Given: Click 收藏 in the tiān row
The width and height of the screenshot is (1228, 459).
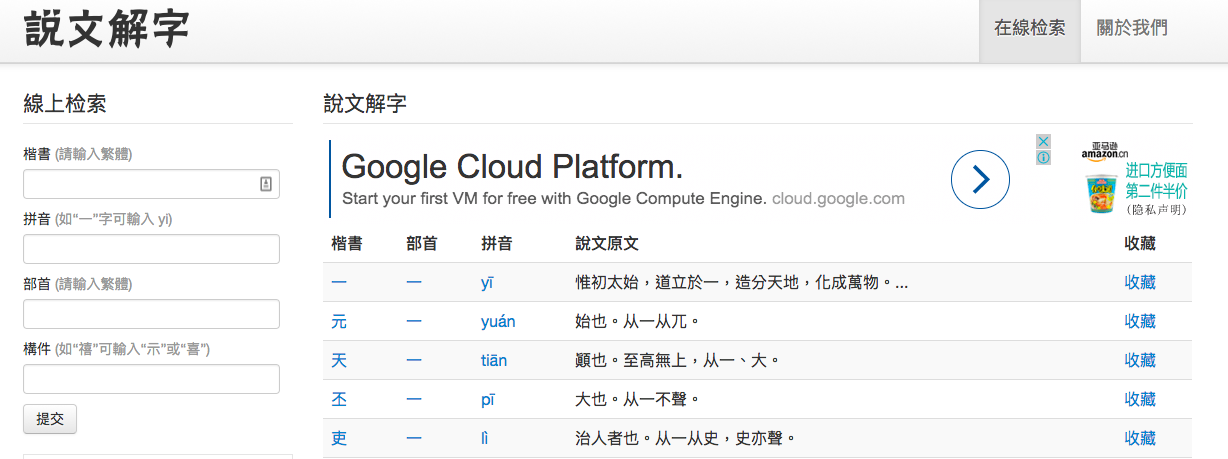Looking at the screenshot, I should click(x=1140, y=360).
